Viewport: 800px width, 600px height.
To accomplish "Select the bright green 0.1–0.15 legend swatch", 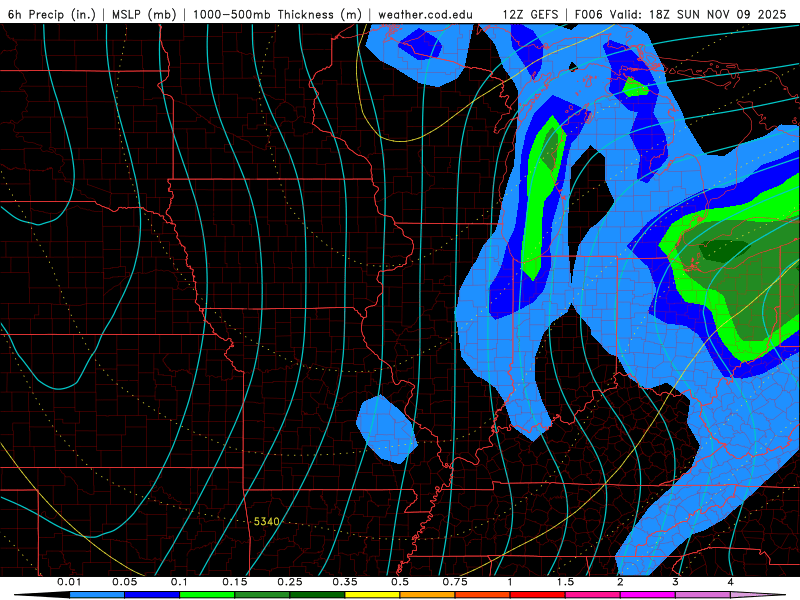I will pos(207,595).
